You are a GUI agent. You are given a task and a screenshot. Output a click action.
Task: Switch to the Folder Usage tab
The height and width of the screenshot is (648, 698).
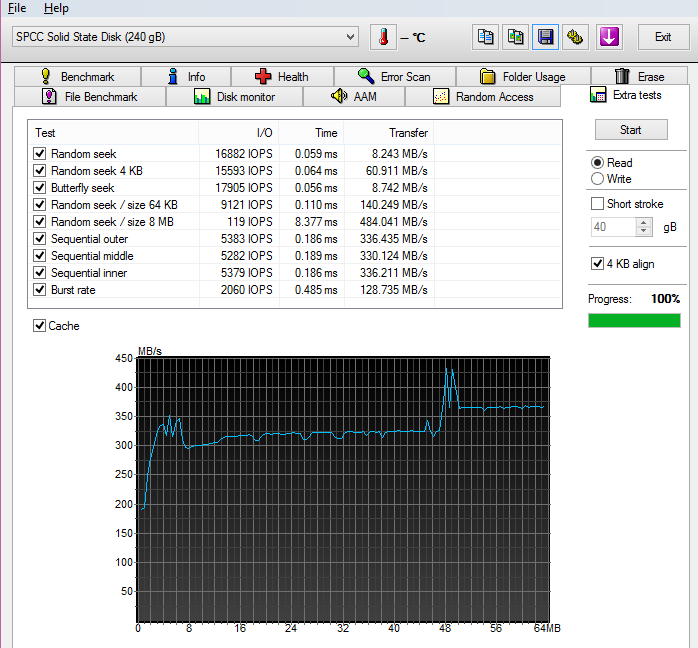coord(524,77)
